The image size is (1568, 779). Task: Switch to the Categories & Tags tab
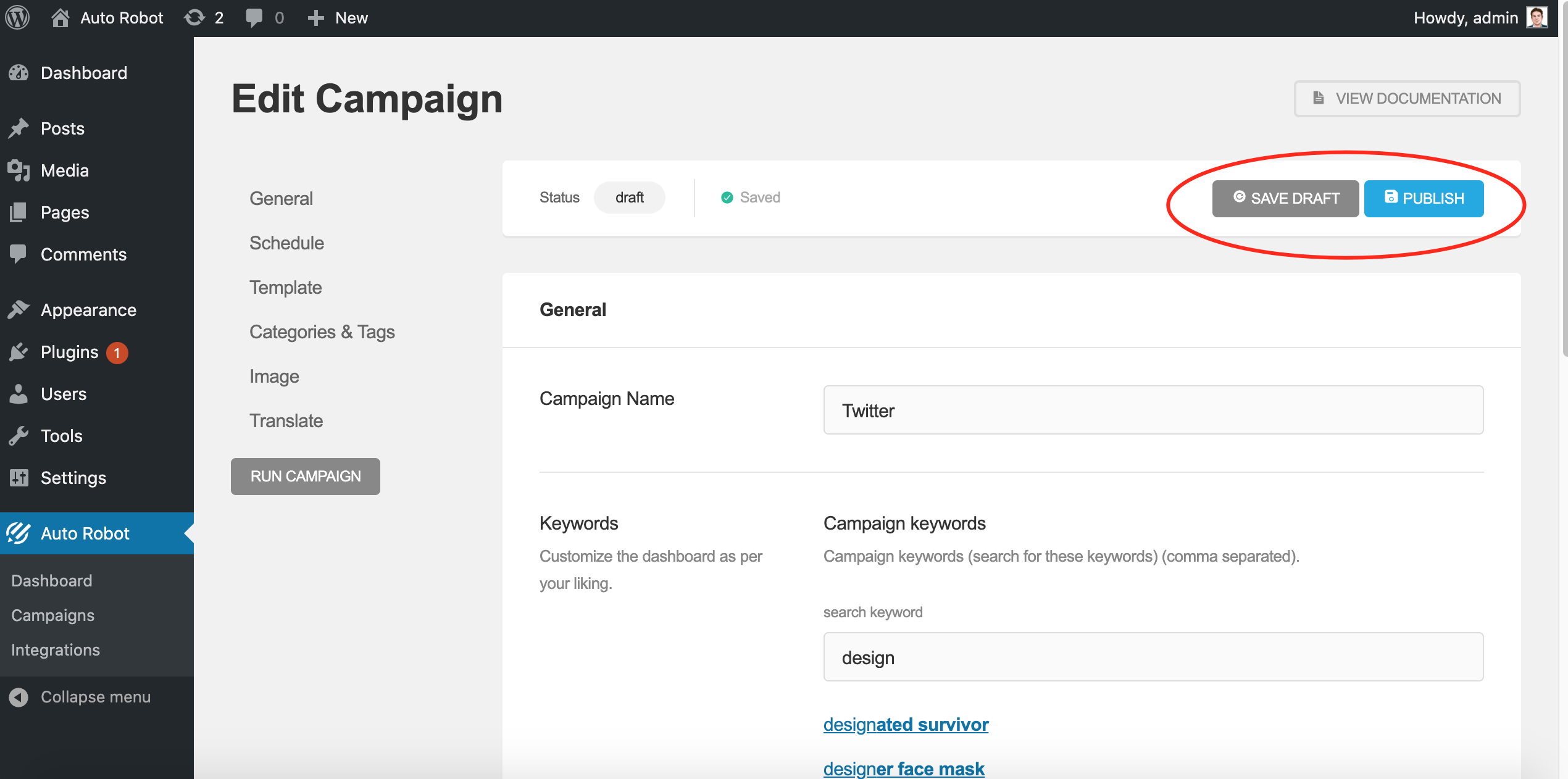tap(322, 332)
